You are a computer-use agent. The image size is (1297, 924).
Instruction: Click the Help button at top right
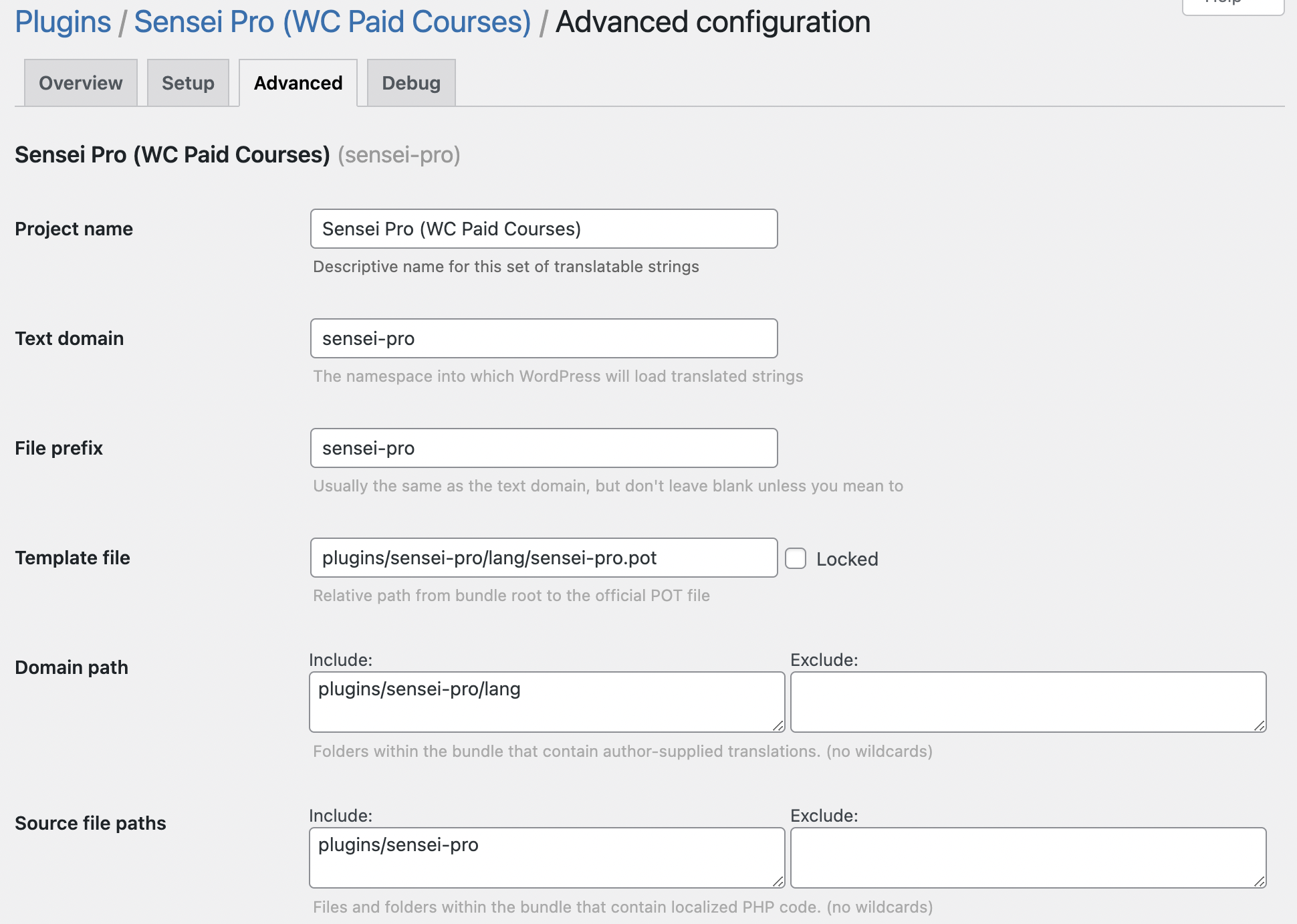pos(1232,5)
